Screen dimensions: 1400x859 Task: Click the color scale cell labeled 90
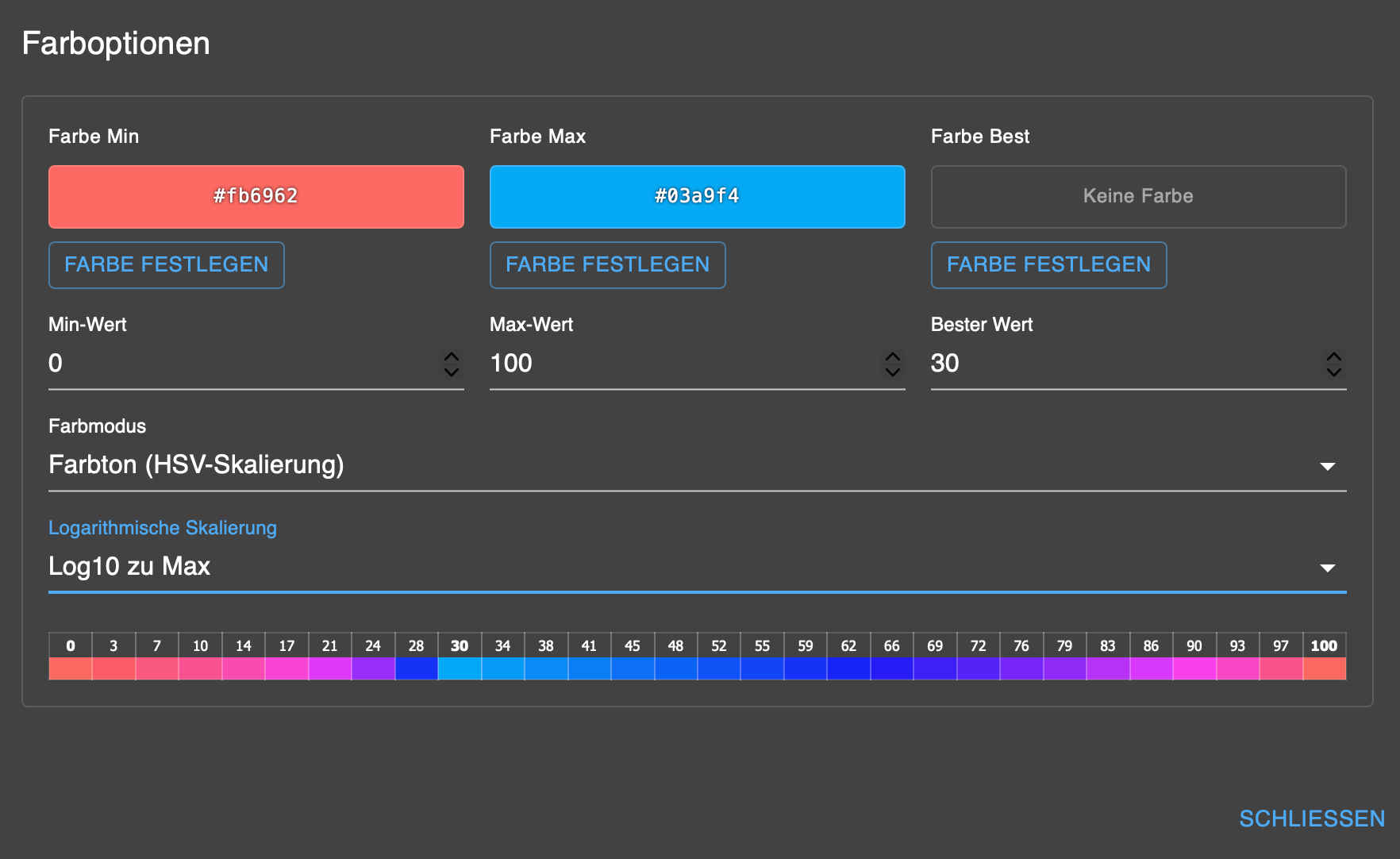tap(1194, 657)
